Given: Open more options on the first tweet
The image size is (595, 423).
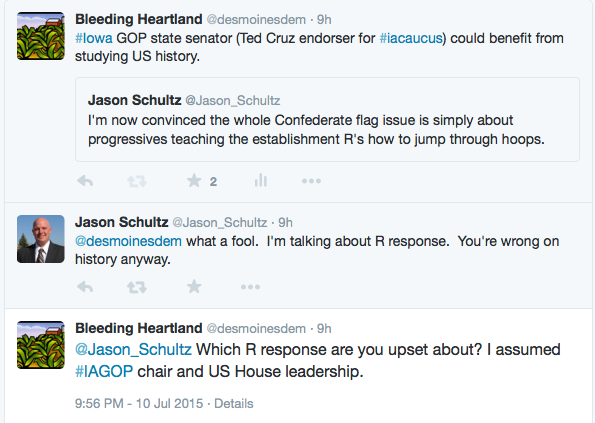Looking at the screenshot, I should (x=312, y=181).
